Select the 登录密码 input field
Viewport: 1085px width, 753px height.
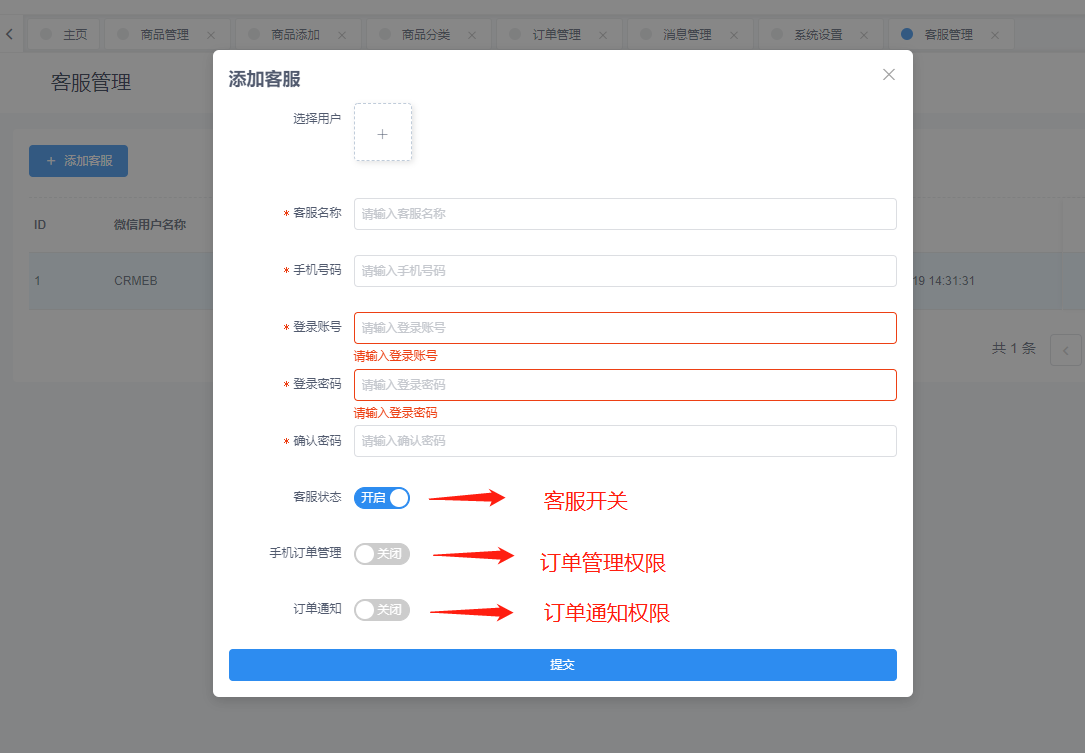pyautogui.click(x=625, y=385)
